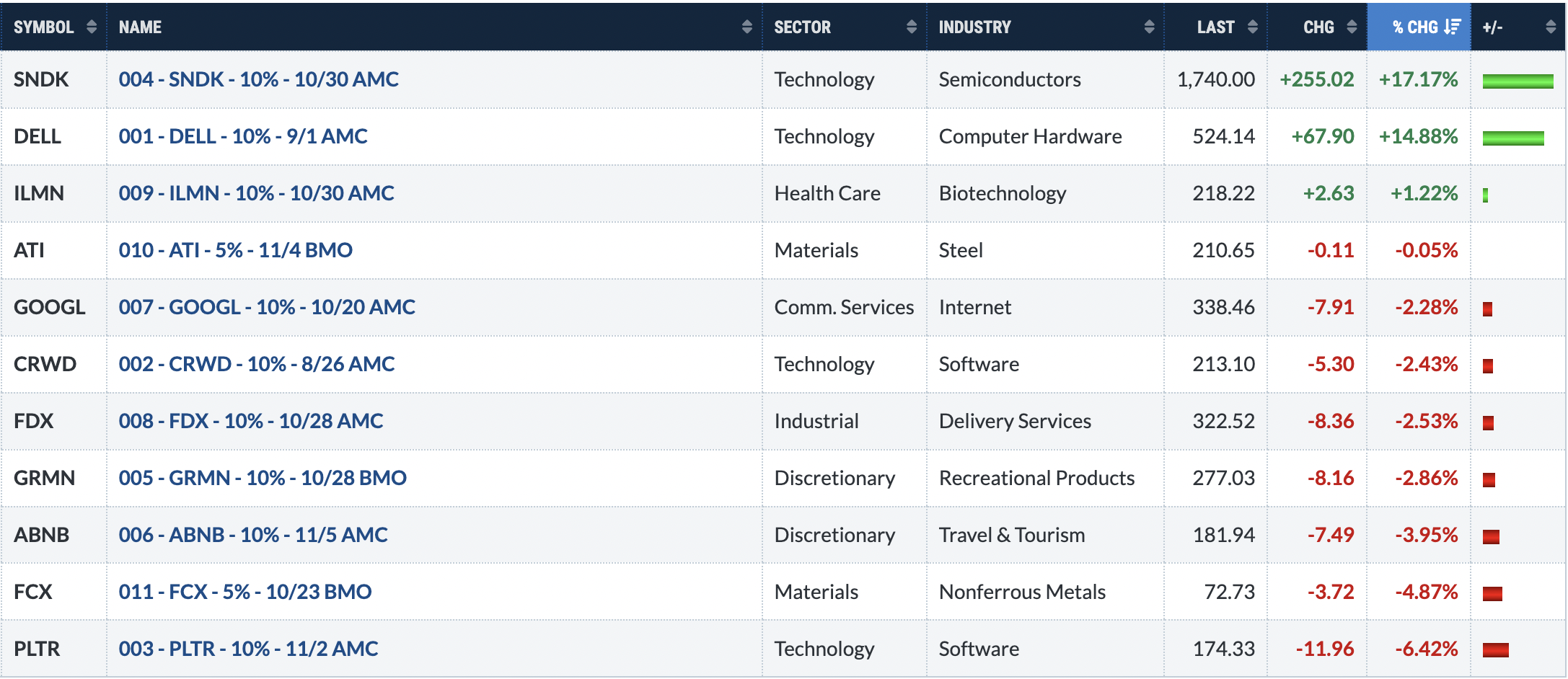Sort by the +/- column arrows

1551,27
